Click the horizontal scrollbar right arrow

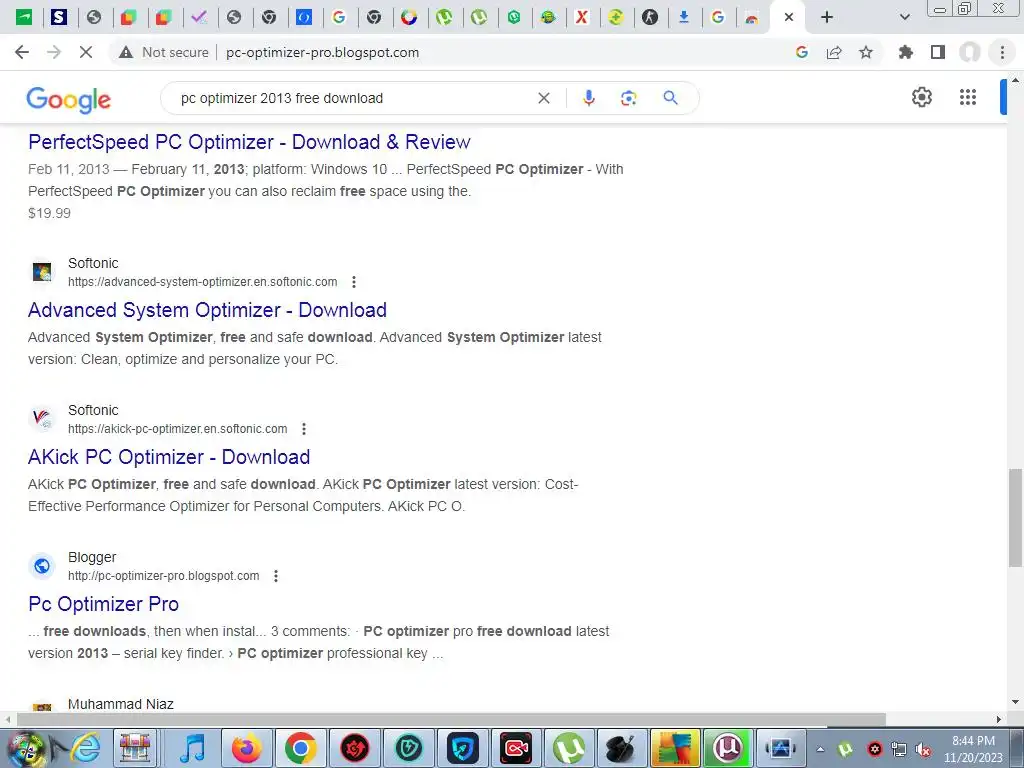(999, 720)
